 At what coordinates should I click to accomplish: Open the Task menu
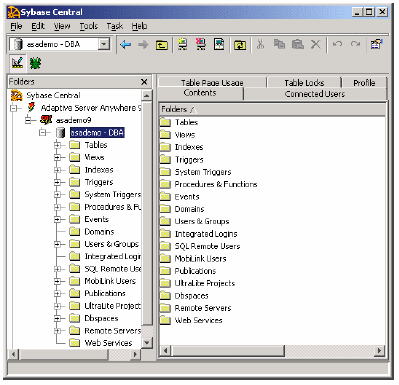point(114,26)
